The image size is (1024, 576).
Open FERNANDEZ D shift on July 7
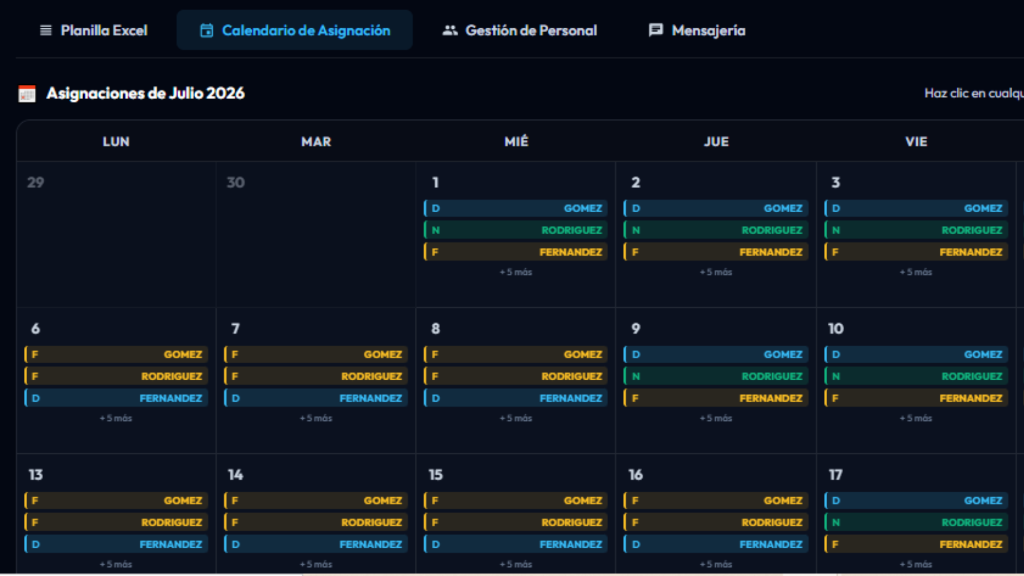[x=316, y=398]
